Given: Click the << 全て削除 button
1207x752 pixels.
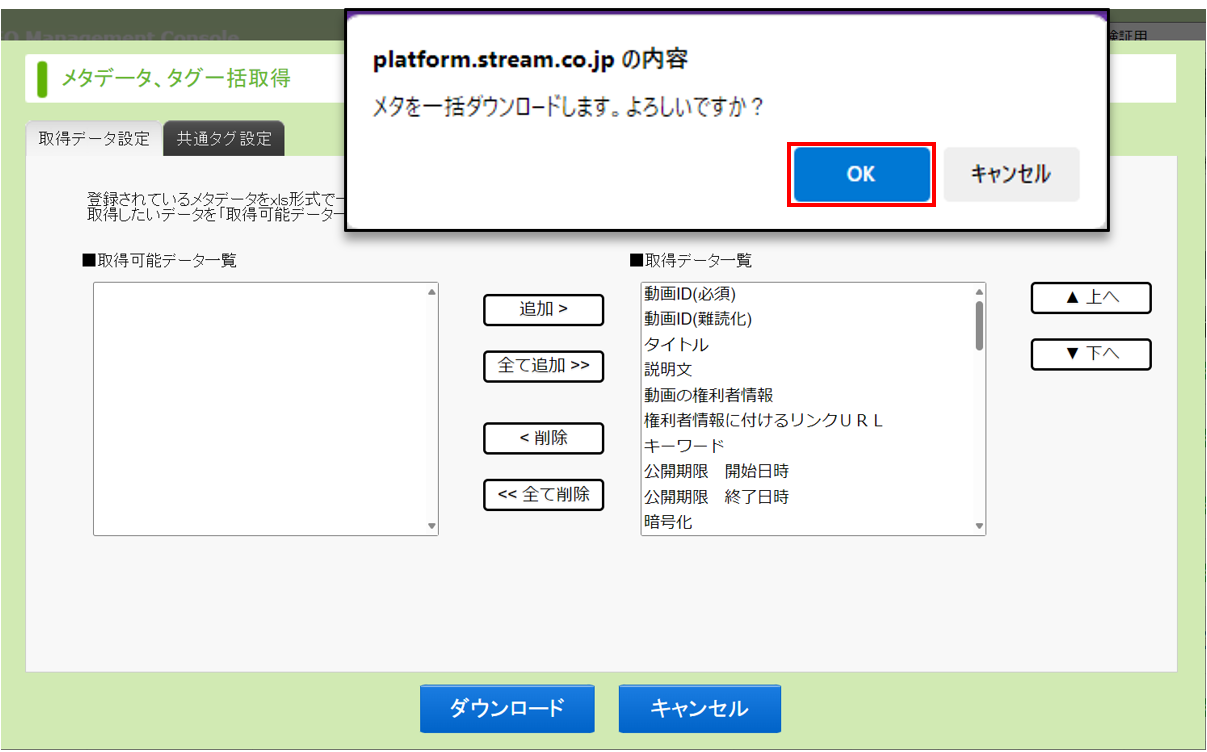Looking at the screenshot, I should click(543, 495).
